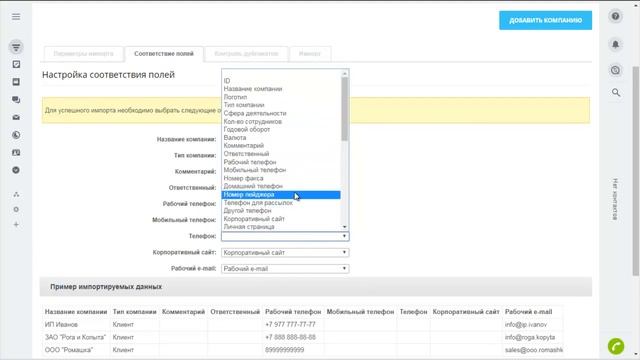This screenshot has width=640, height=360.
Task: Choose Корпоративный сайт in the open dropdown list
Action: tap(281, 219)
